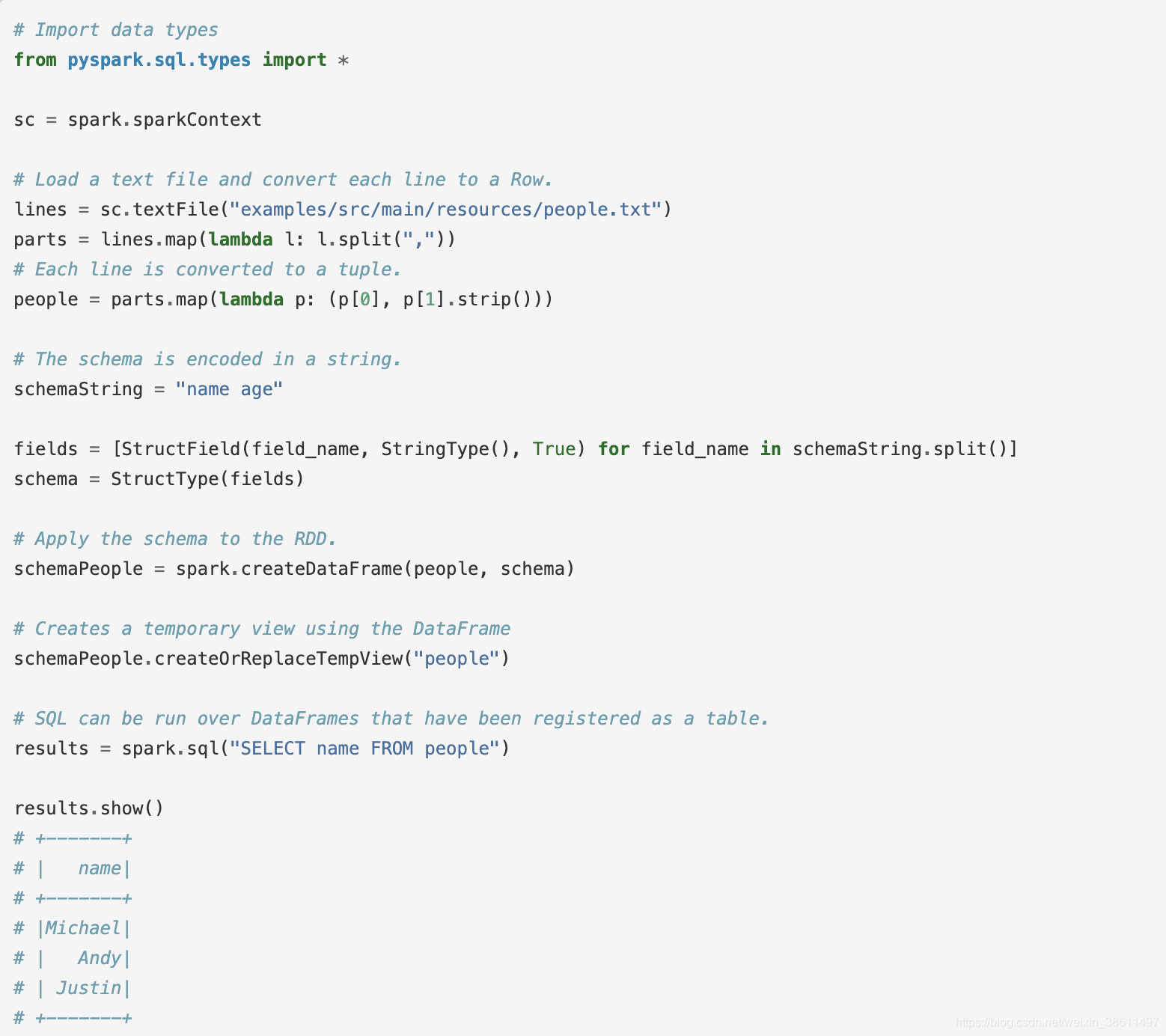Click the line 'sc = spark.sparkContext'
The height and width of the screenshot is (1036, 1166).
click(x=138, y=120)
